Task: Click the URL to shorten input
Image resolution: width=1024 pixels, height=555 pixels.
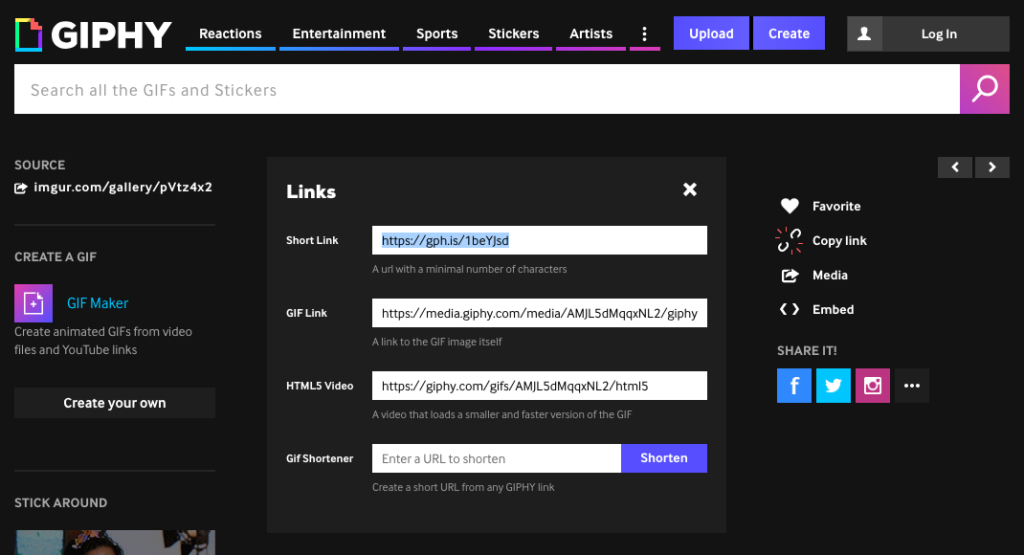Action: (x=496, y=458)
